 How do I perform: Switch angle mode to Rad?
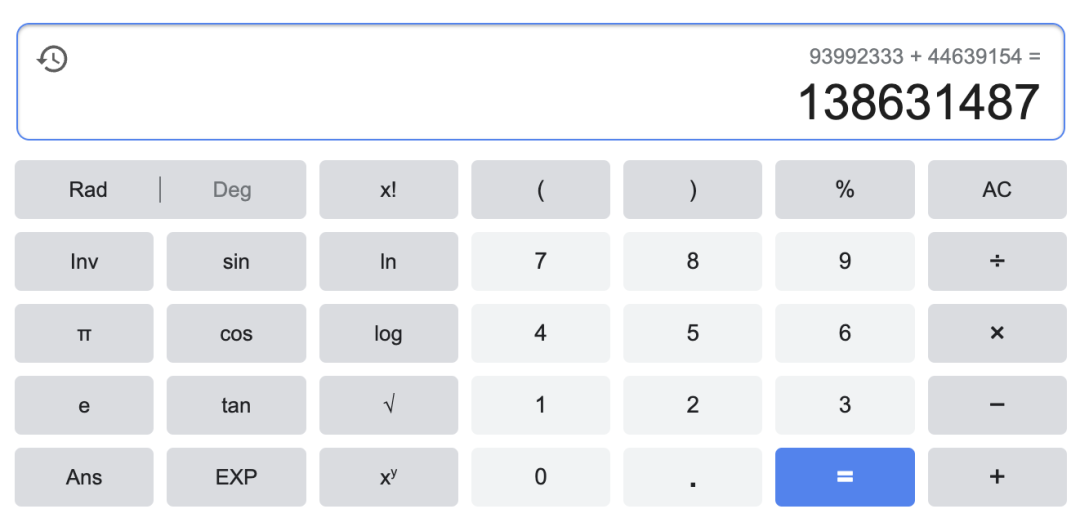pyautogui.click(x=88, y=189)
